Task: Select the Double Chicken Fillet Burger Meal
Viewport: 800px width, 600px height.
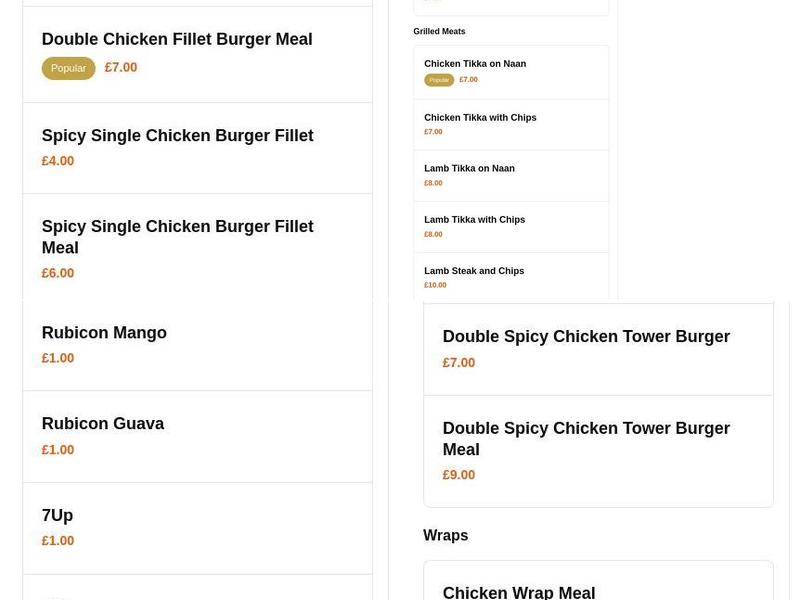Action: [177, 39]
